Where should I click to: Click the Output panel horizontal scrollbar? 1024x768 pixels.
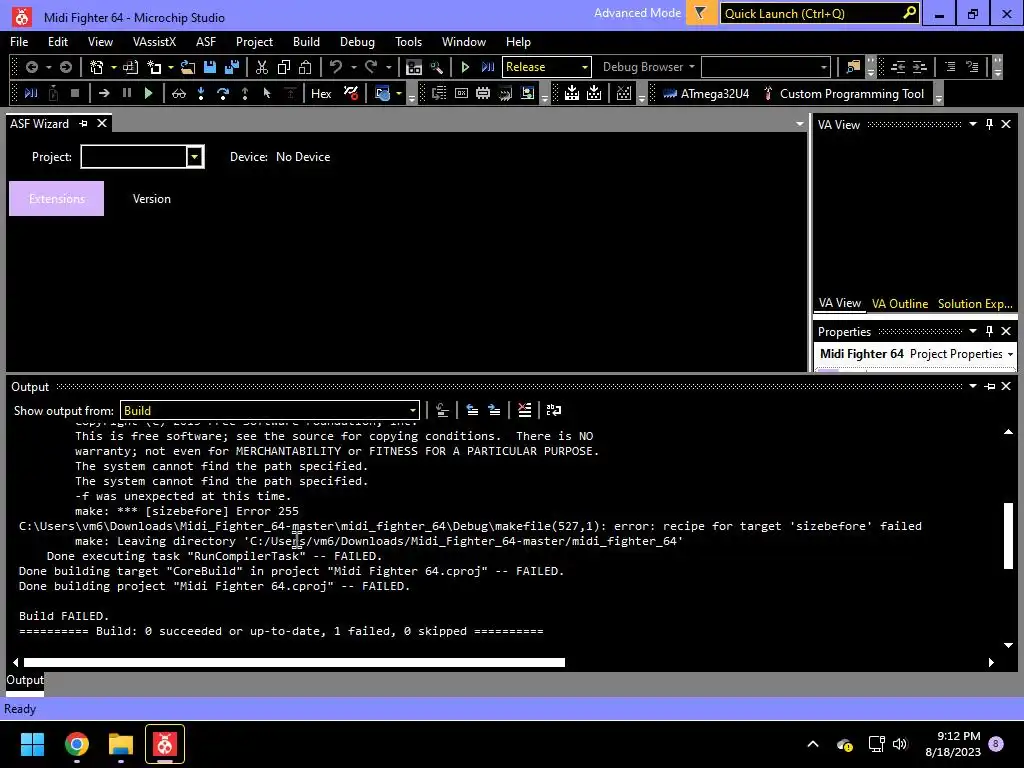[x=294, y=662]
